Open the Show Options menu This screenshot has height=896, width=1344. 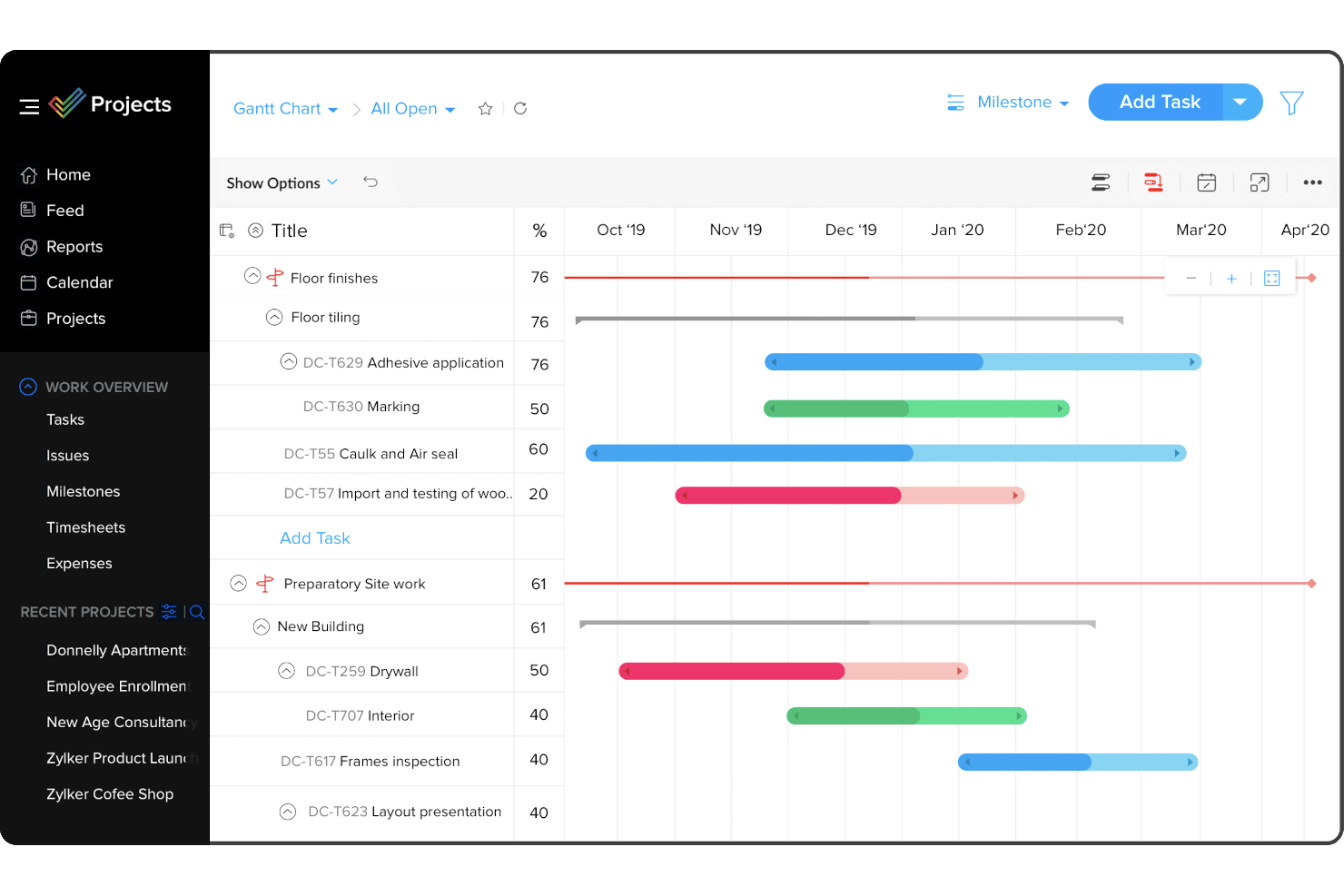pyautogui.click(x=282, y=182)
